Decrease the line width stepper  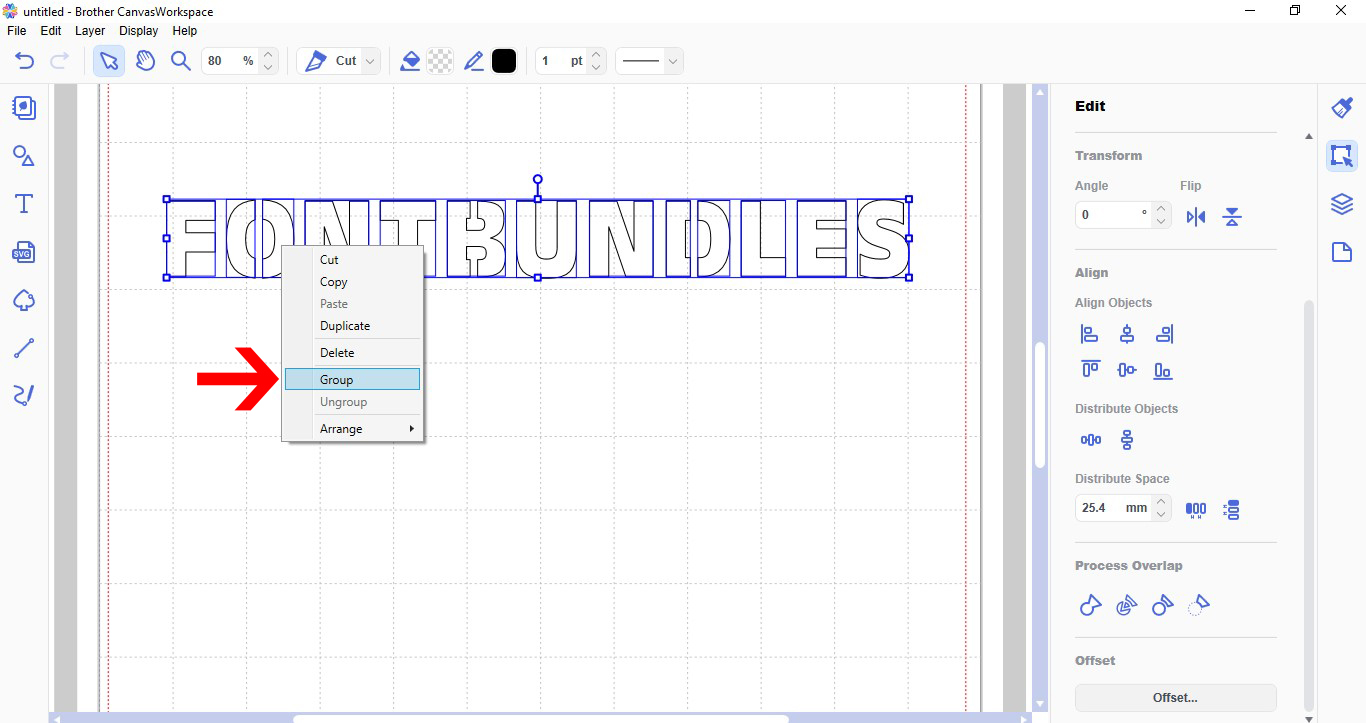point(596,67)
